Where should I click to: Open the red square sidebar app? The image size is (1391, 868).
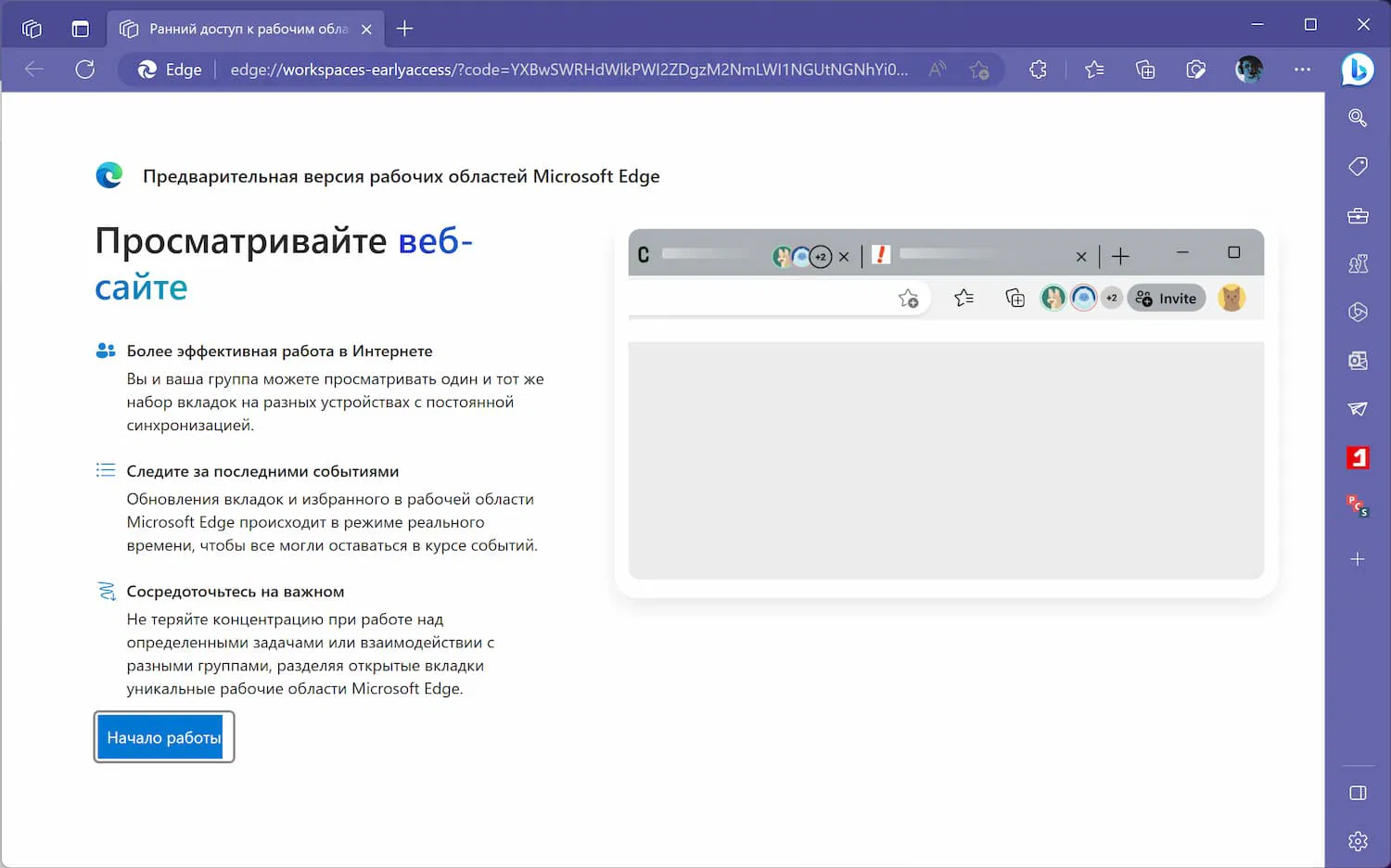pyautogui.click(x=1358, y=457)
